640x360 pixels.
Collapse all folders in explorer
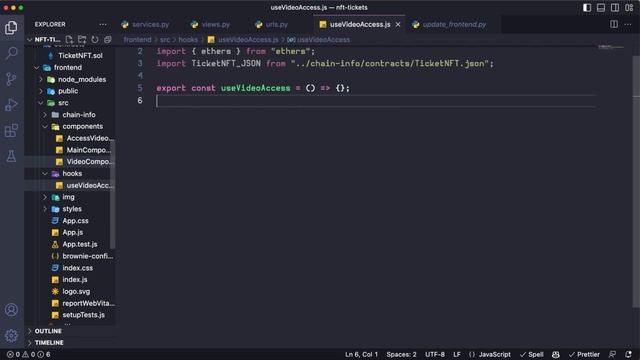[x=107, y=40]
